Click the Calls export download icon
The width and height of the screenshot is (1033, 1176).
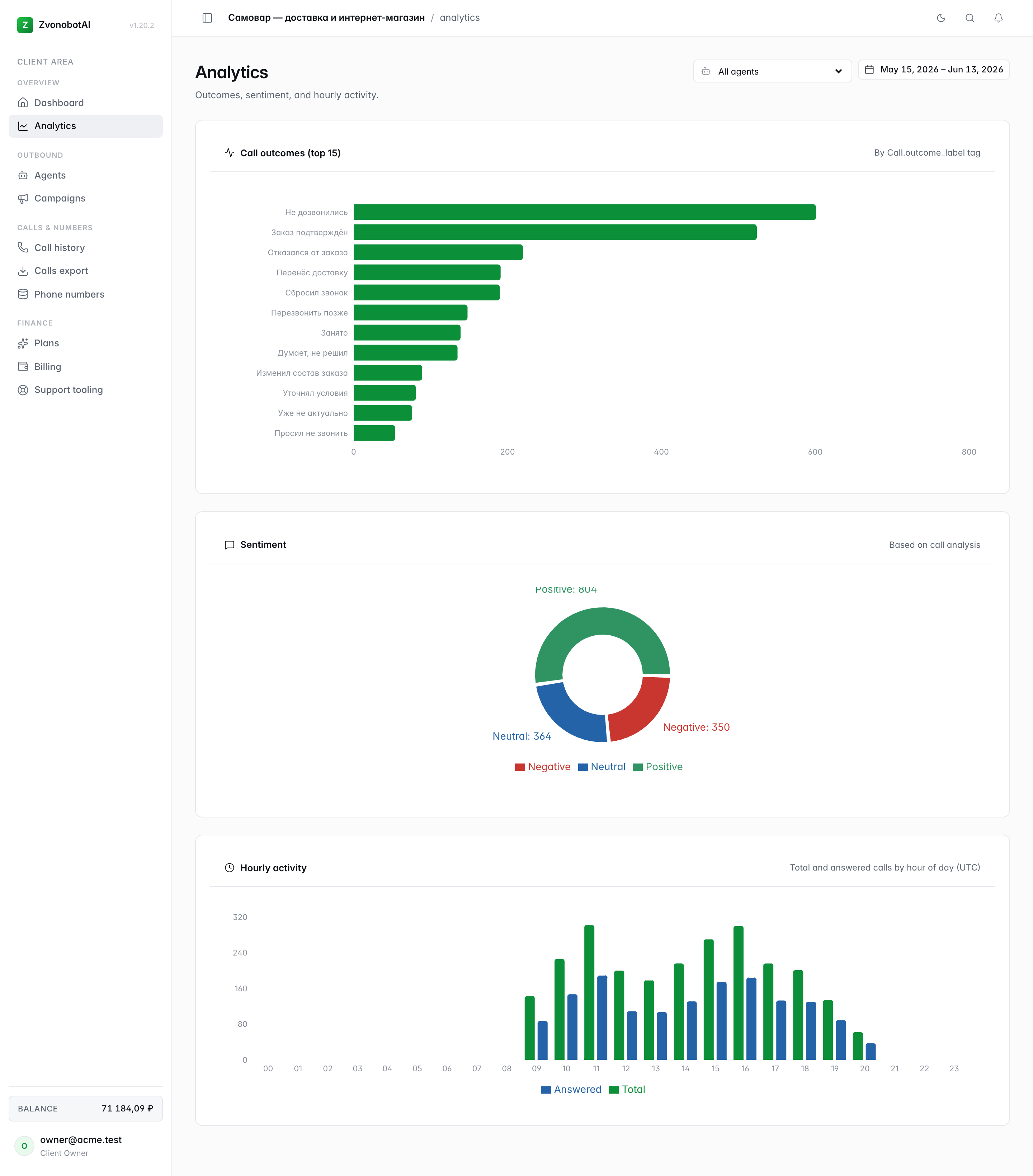[x=23, y=270]
